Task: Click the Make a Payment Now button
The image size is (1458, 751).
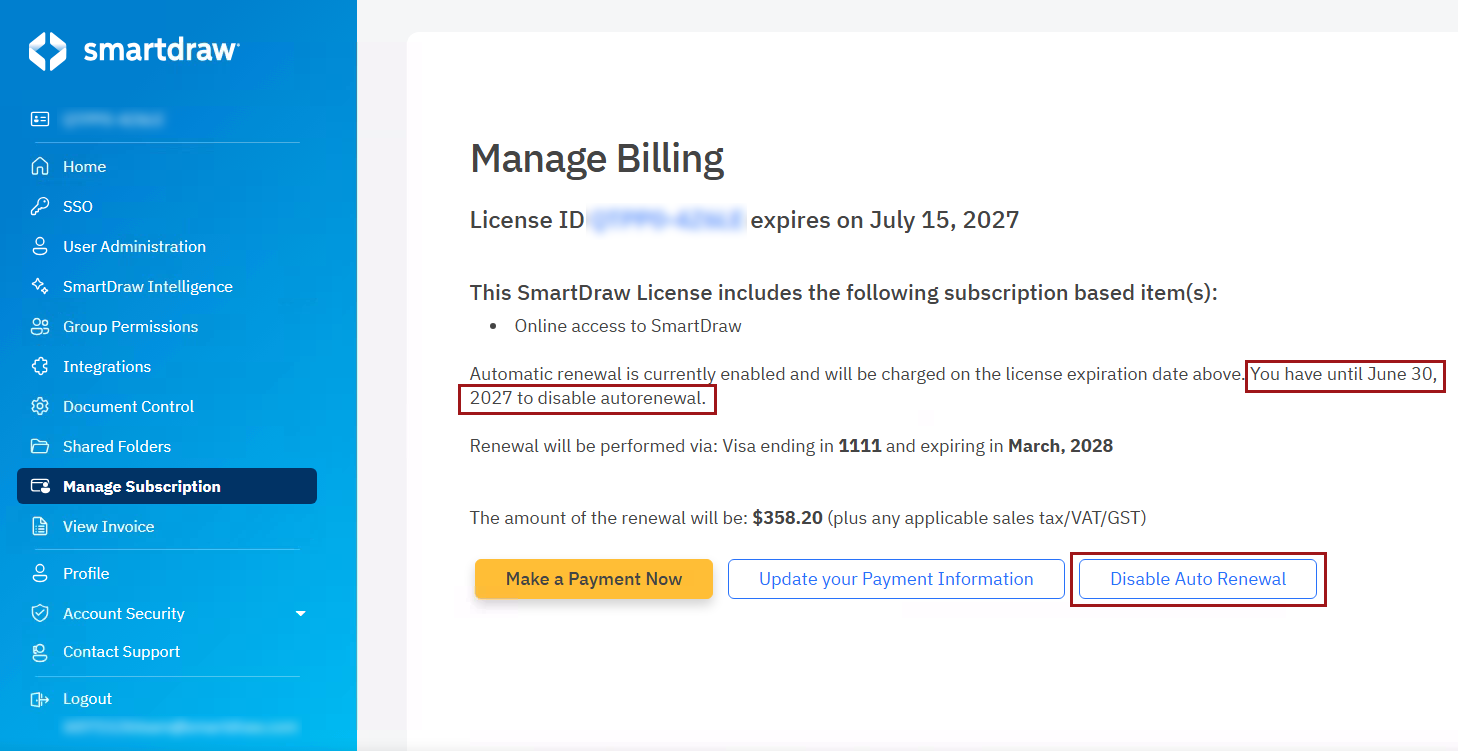Action: [594, 579]
